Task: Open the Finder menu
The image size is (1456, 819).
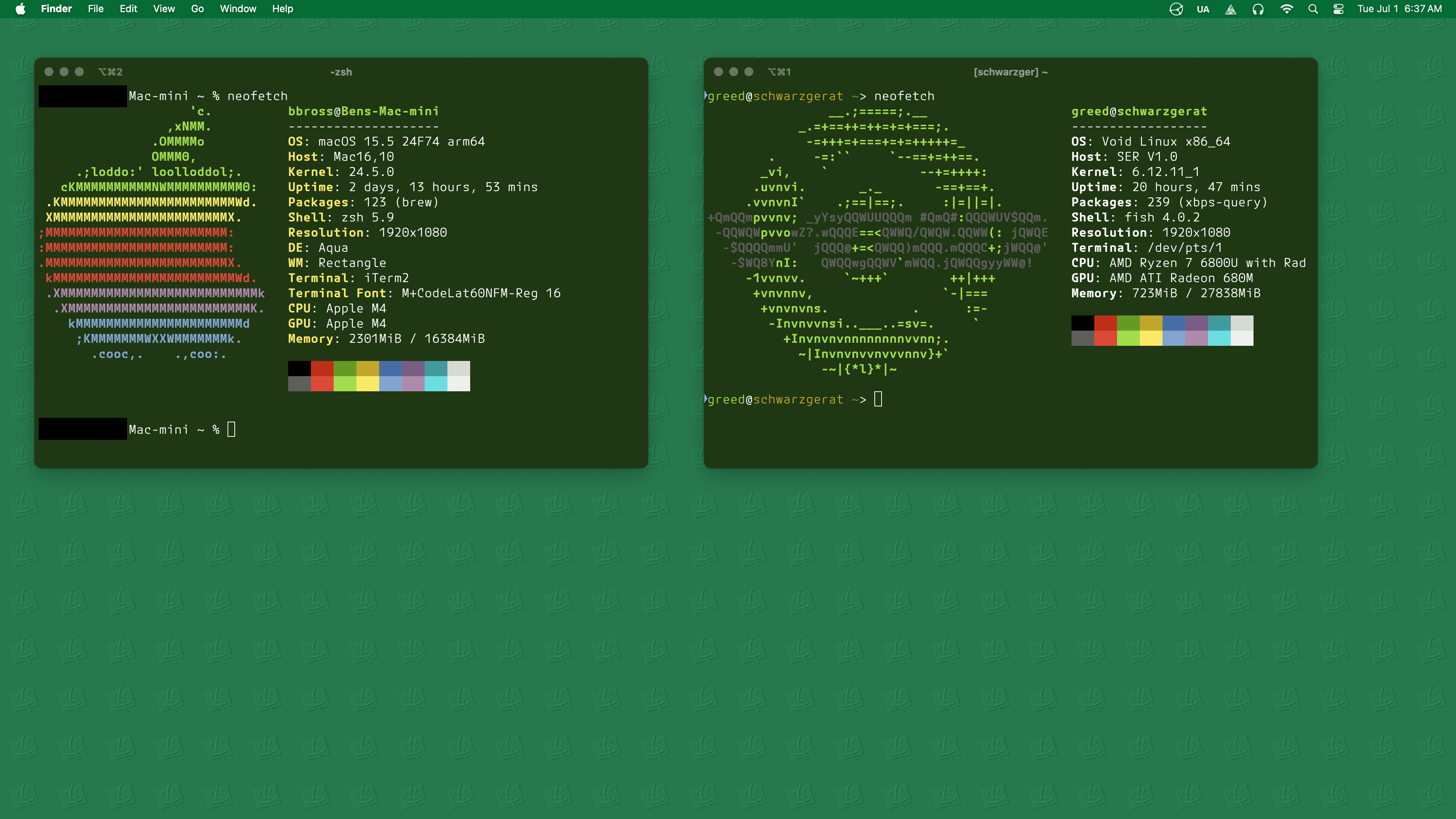Action: [x=56, y=8]
